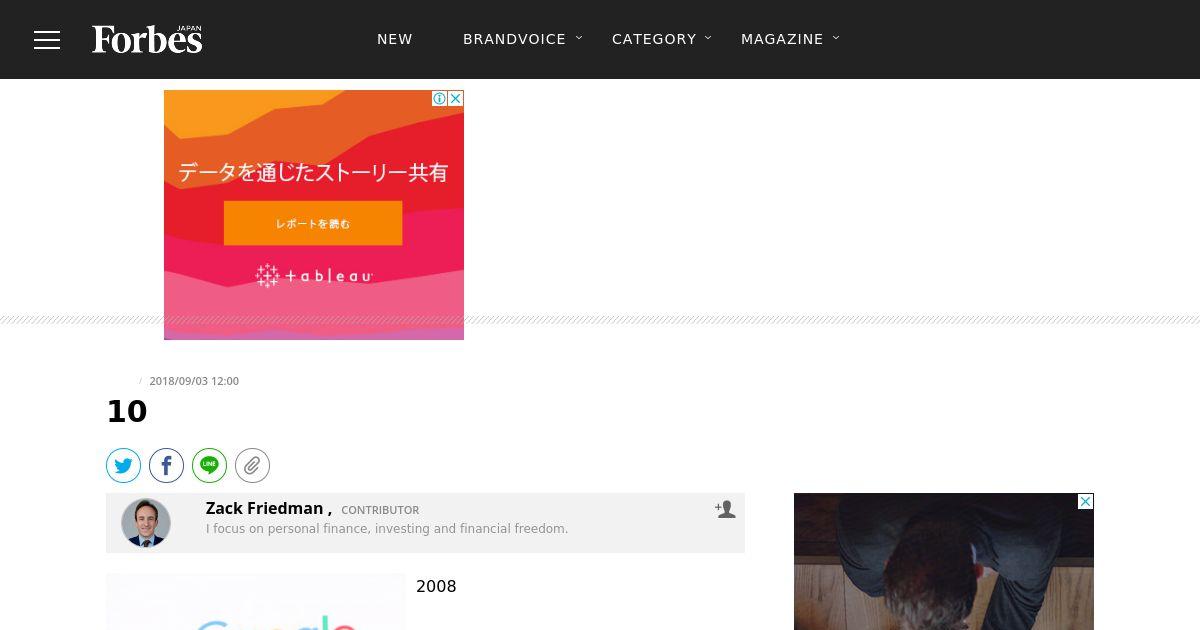This screenshot has height=630, width=1200.
Task: Close the right sidebar advertisement
Action: point(1086,501)
